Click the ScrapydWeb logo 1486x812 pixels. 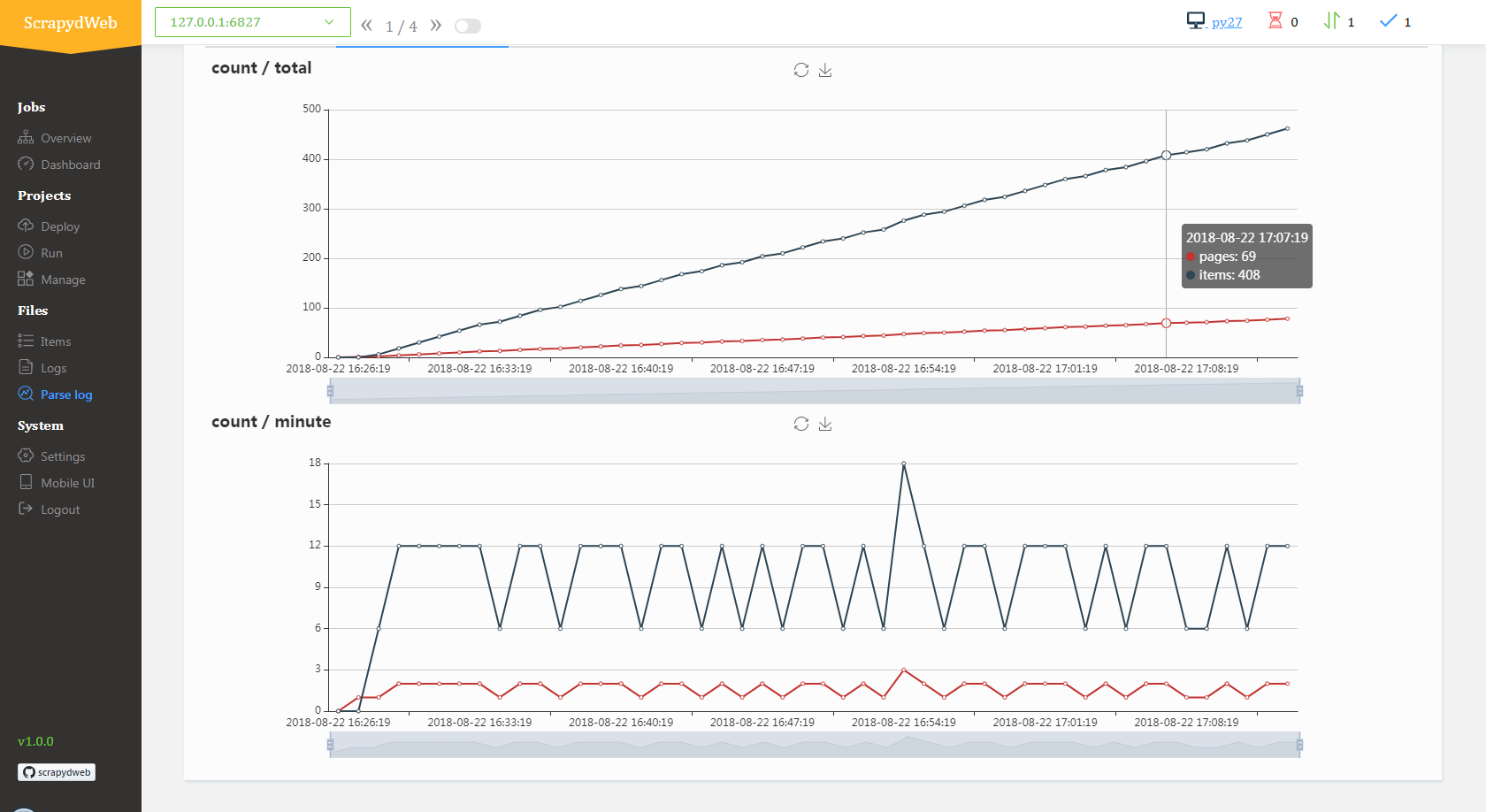[x=71, y=23]
